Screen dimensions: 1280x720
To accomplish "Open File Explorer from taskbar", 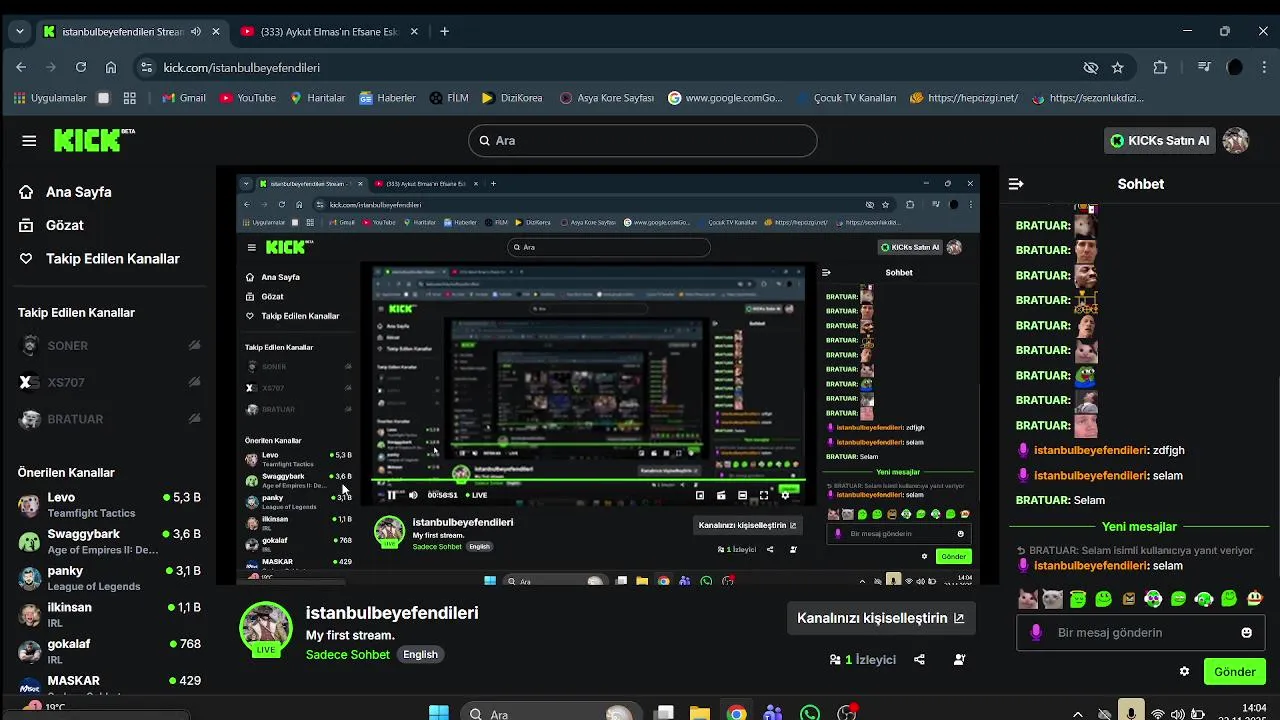I will pyautogui.click(x=700, y=714).
